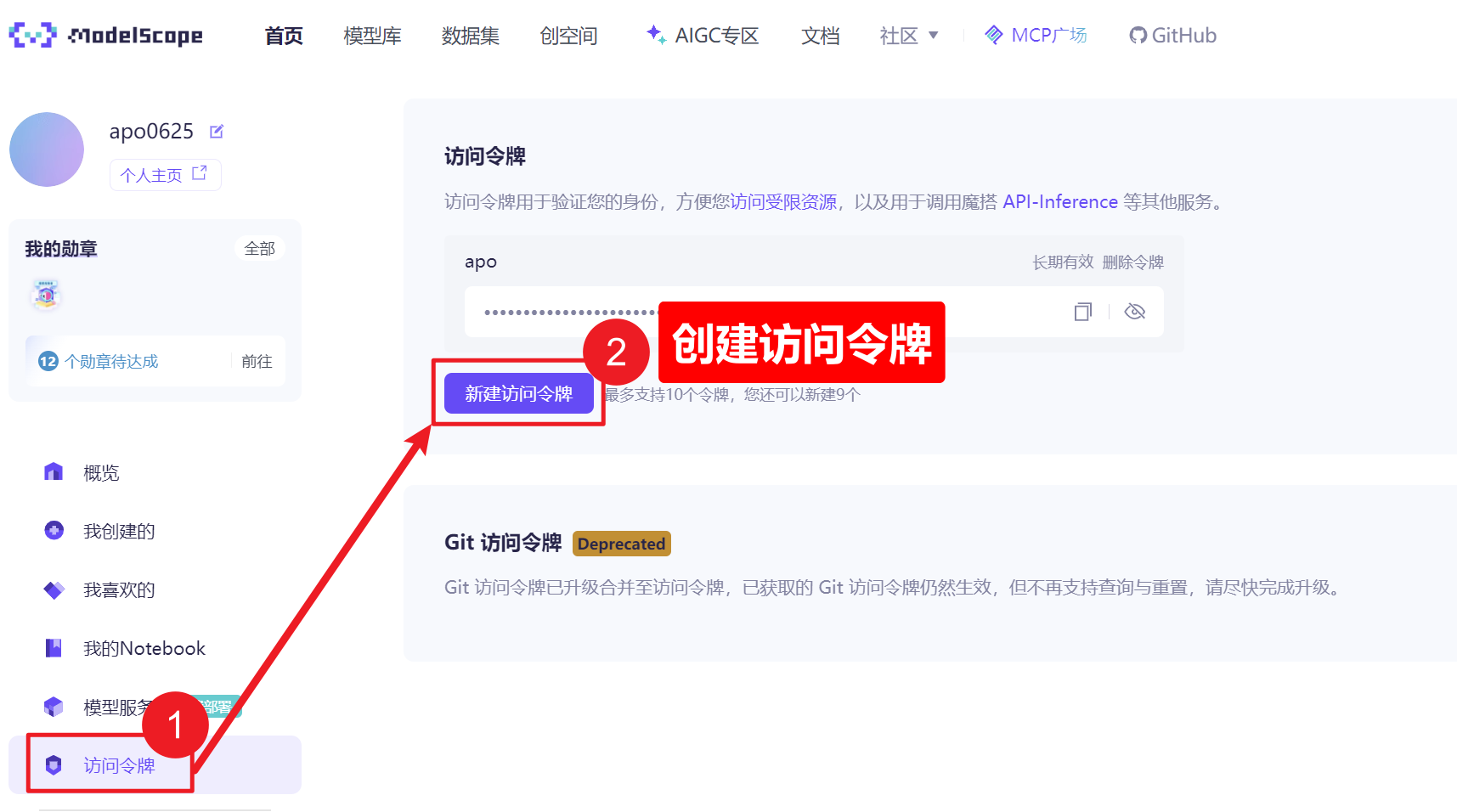Click the apo0625 profile avatar

tap(47, 149)
